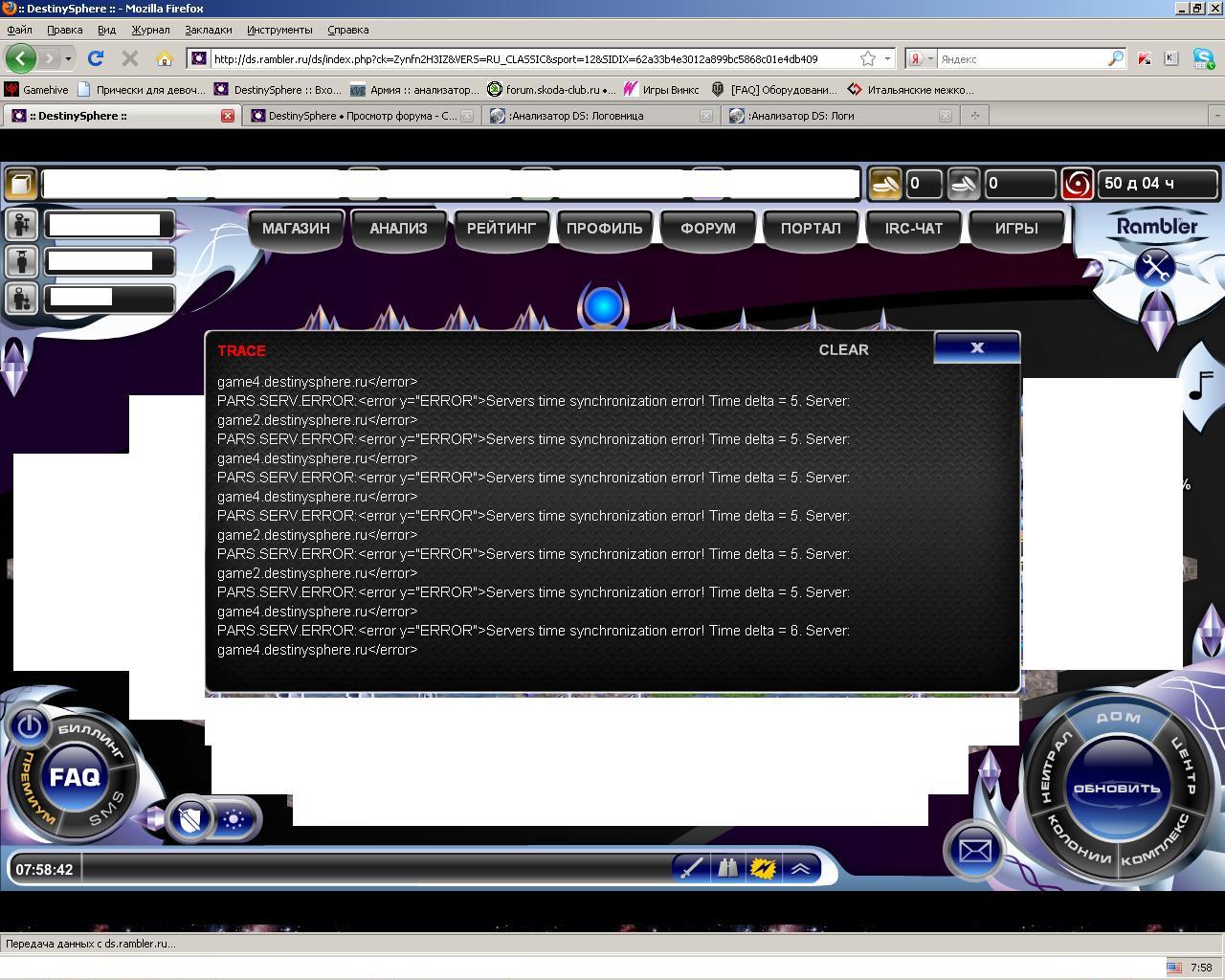1225x980 pixels.
Task: Open the АНАЛИЗ menu button
Action: [398, 229]
